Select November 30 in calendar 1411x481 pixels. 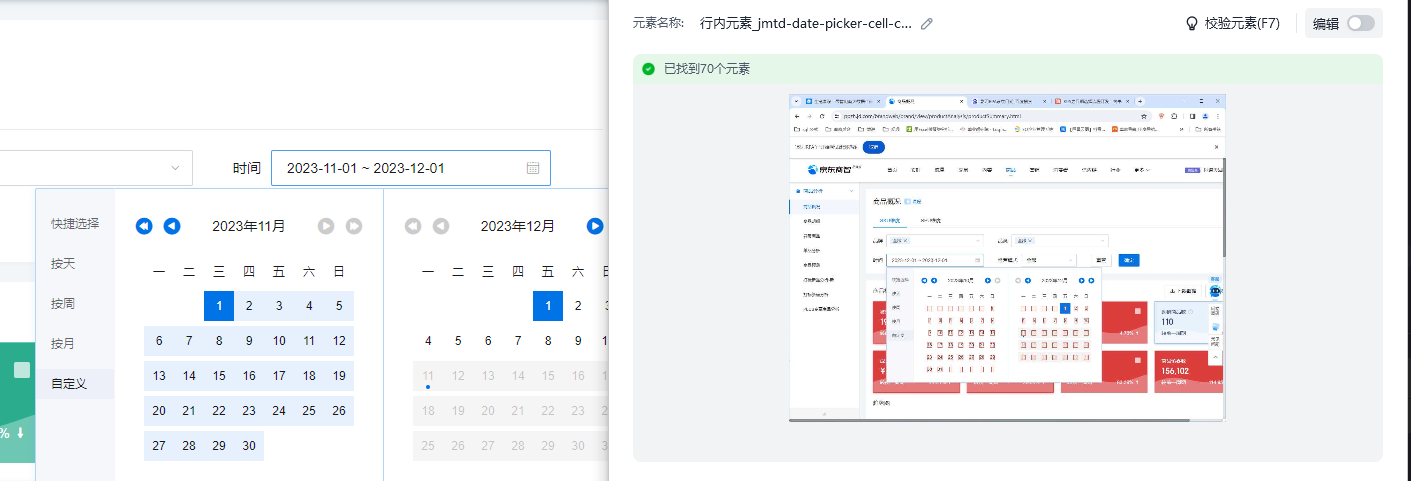point(249,446)
